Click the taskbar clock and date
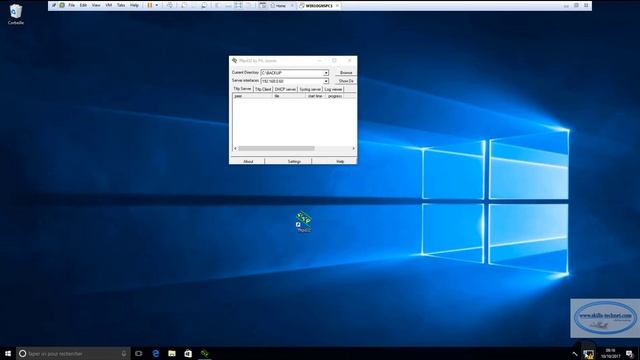The height and width of the screenshot is (360, 640). [611, 353]
